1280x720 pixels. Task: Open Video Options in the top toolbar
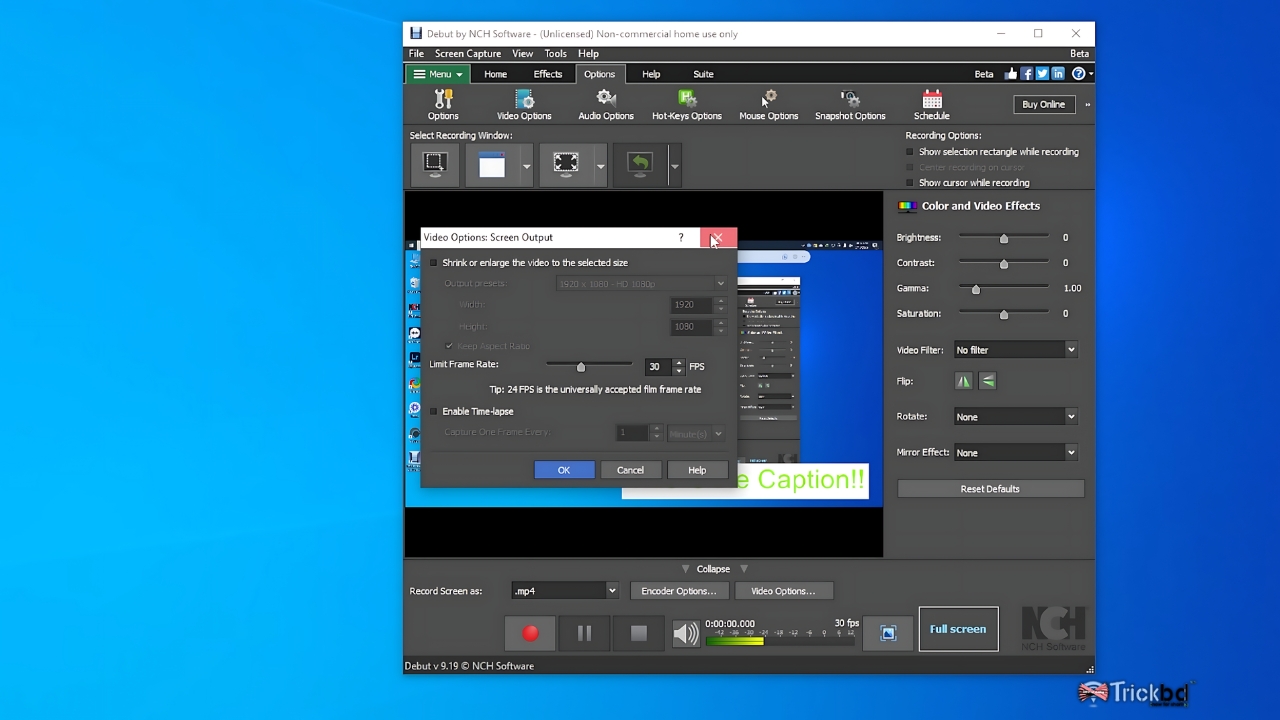click(x=524, y=105)
